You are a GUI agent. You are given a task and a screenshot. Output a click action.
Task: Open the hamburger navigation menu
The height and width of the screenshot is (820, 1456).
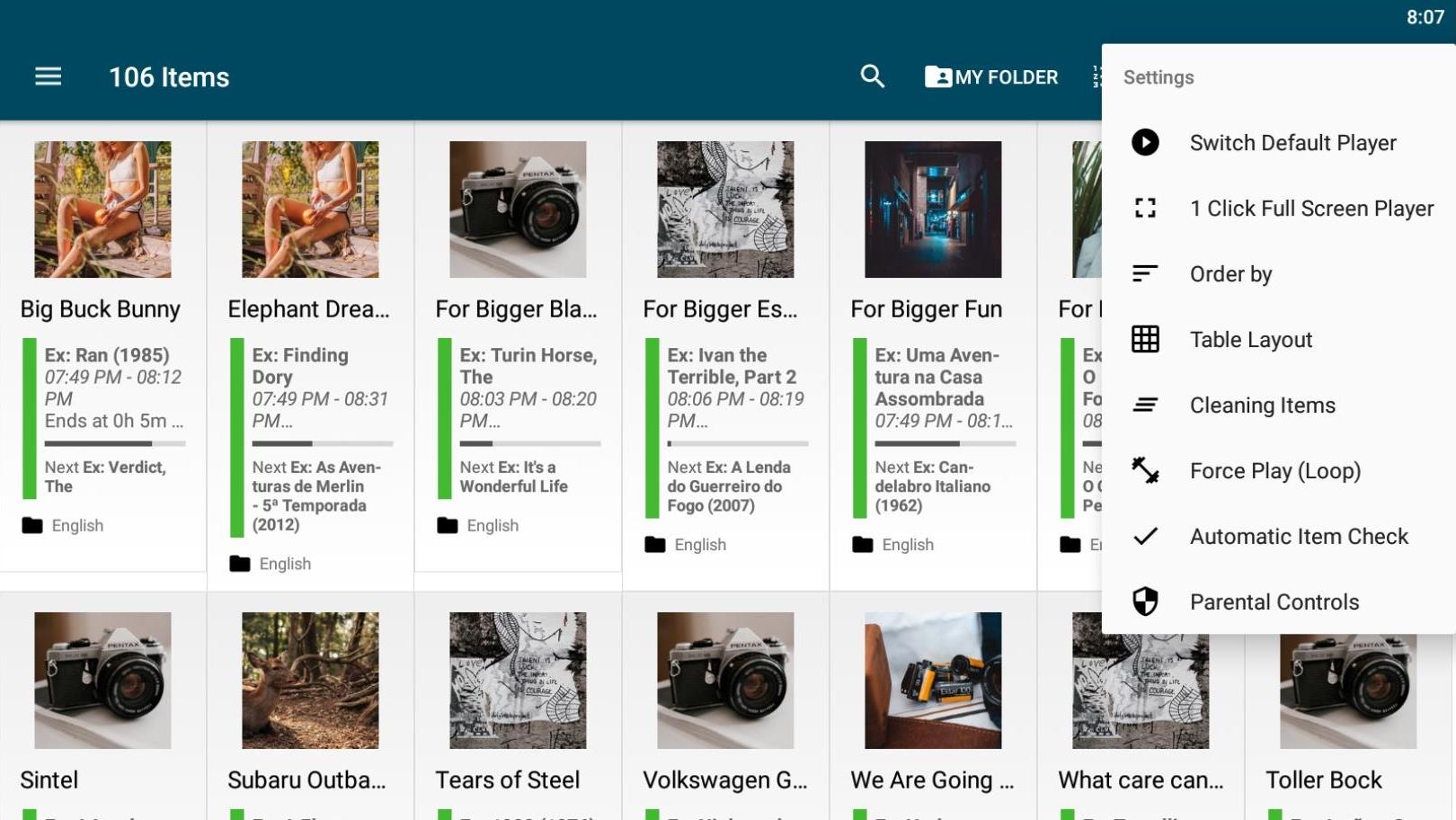(x=49, y=76)
